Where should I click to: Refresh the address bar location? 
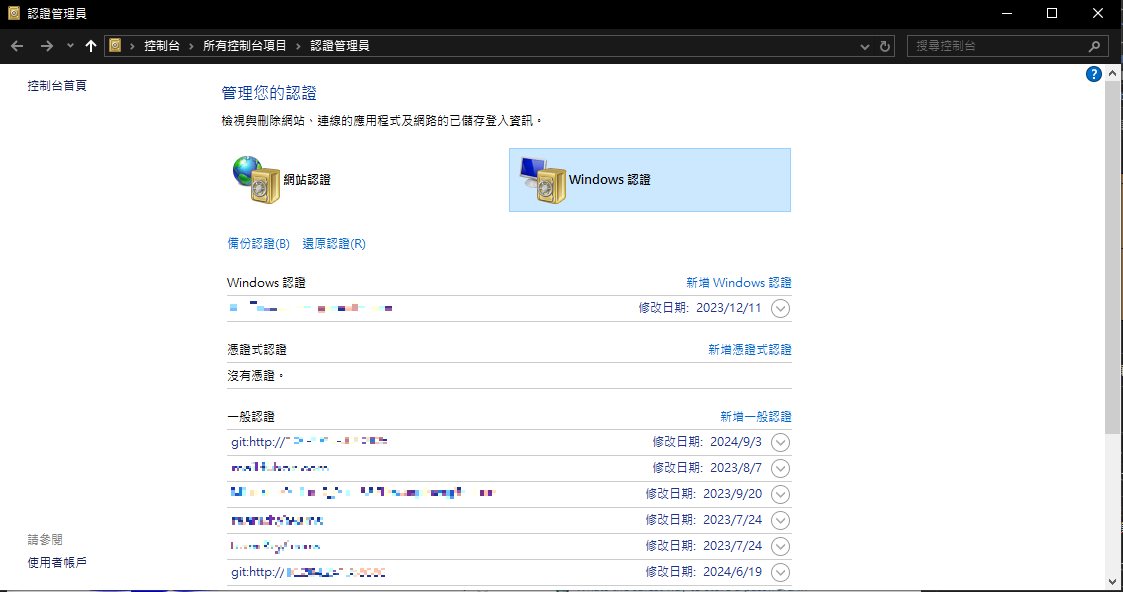[885, 46]
